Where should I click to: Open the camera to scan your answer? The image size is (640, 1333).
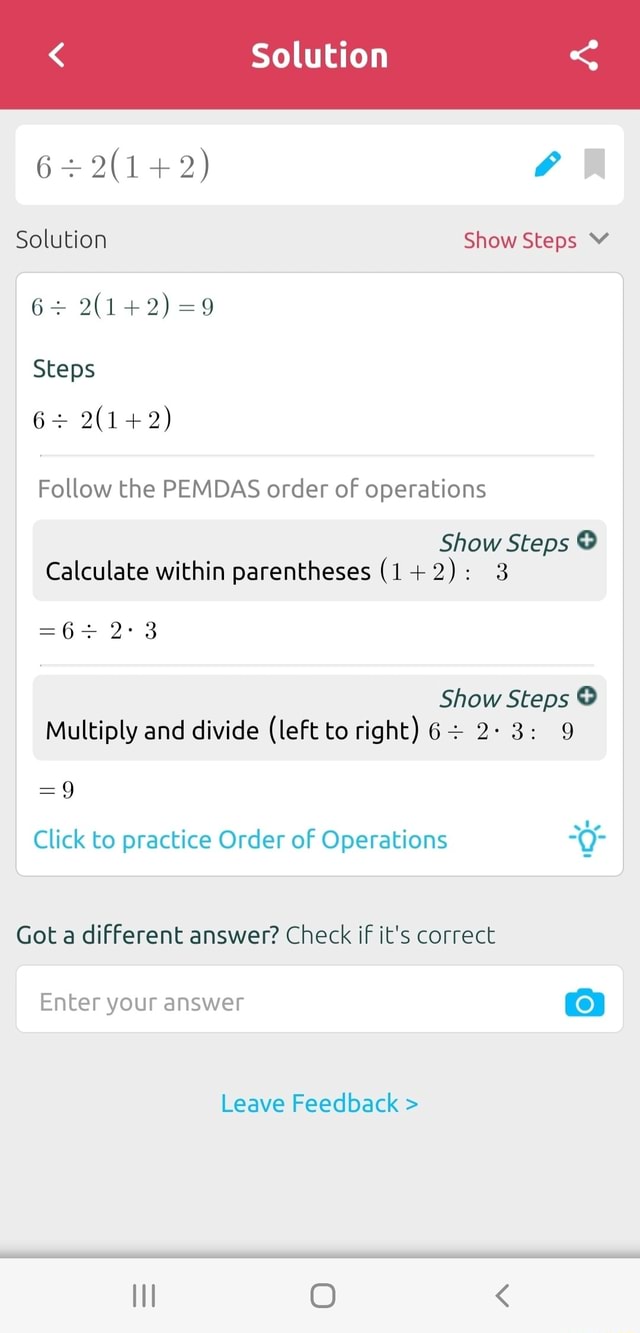coord(584,1002)
